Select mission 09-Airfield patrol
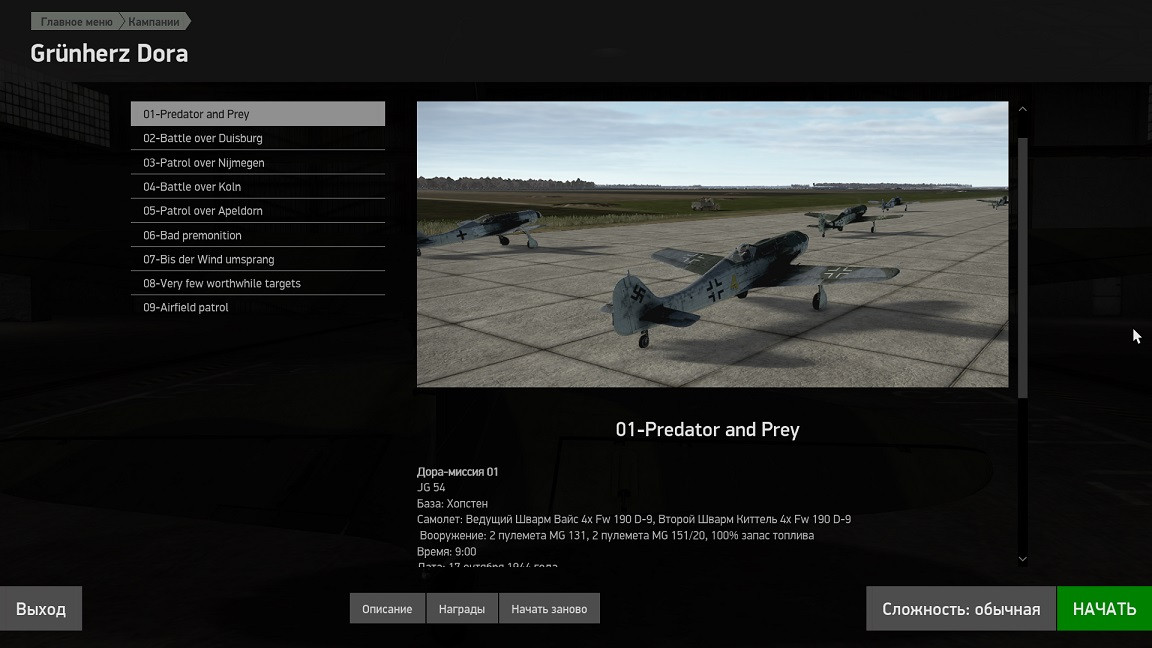 [258, 308]
